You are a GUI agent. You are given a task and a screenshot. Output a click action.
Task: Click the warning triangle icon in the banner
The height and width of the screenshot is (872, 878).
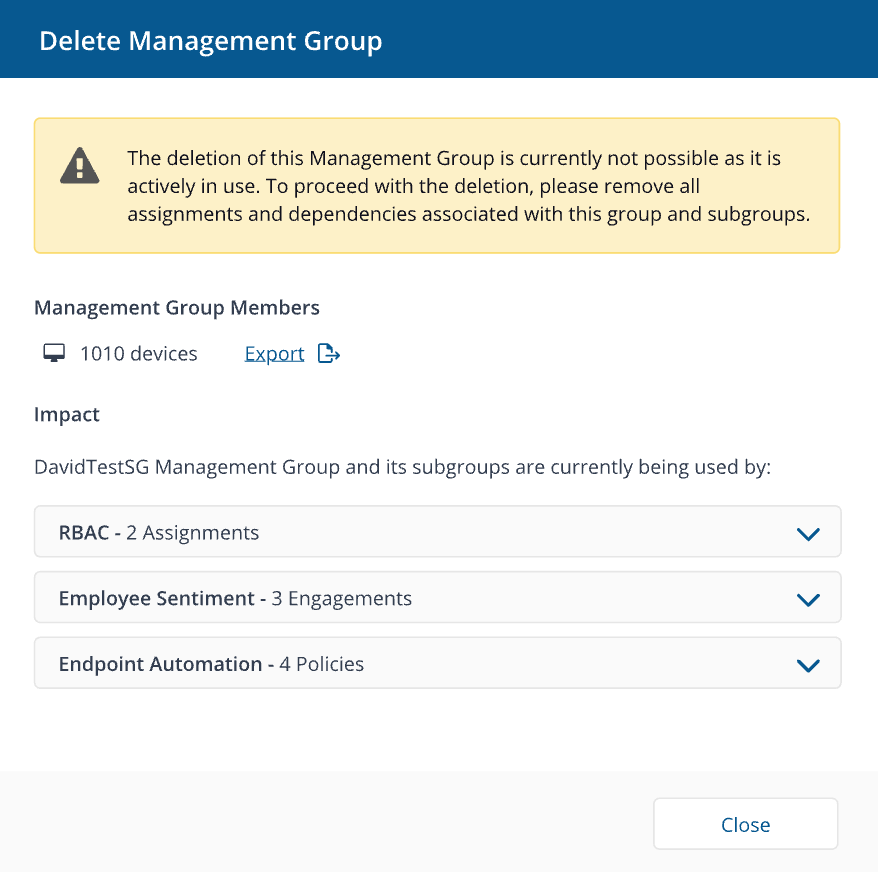pyautogui.click(x=79, y=166)
